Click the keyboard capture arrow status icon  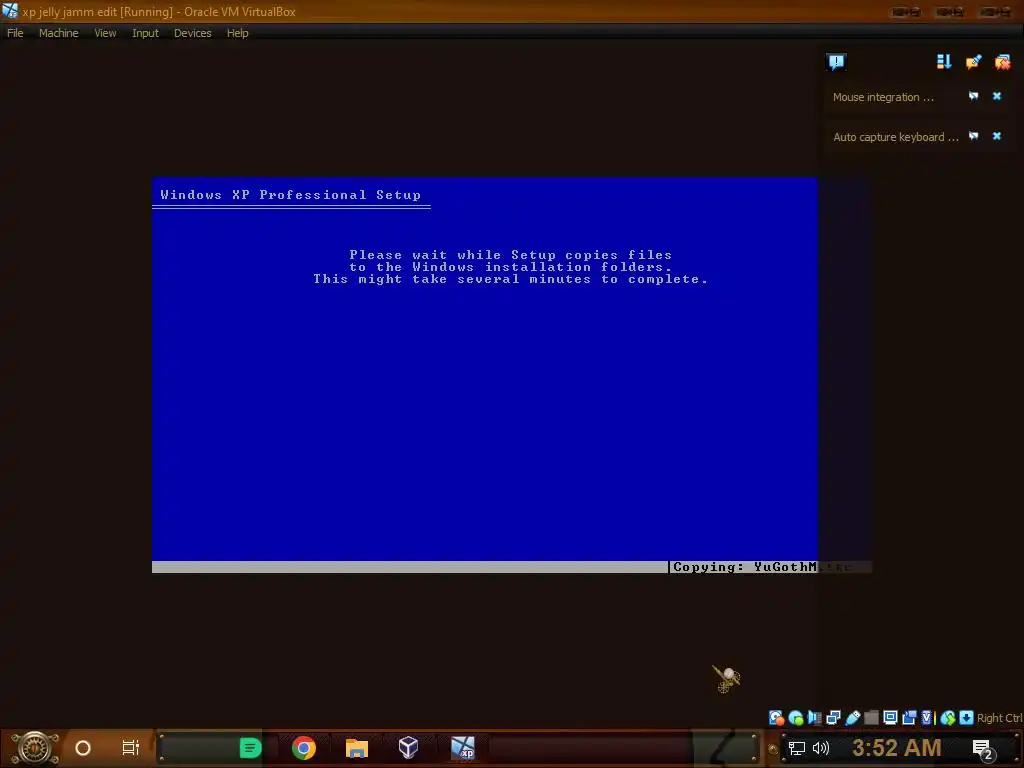pos(967,718)
